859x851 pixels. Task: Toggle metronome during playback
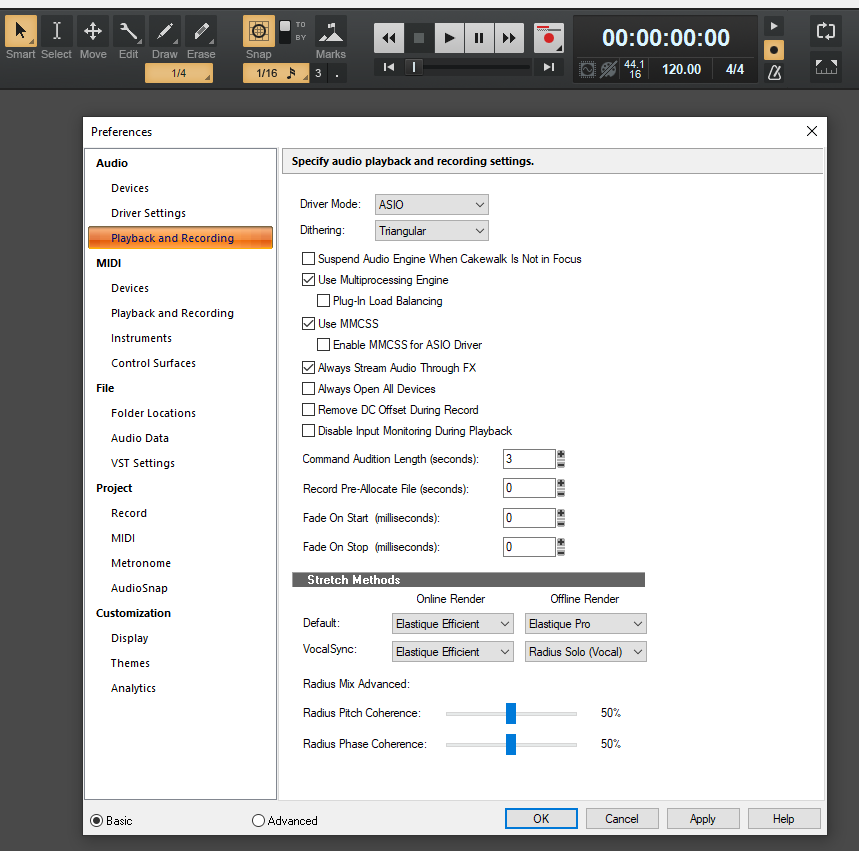(x=774, y=26)
